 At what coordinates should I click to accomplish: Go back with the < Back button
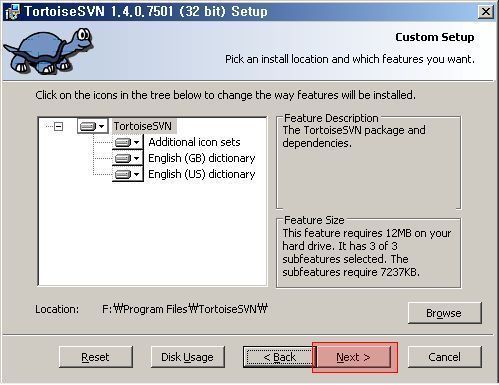pyautogui.click(x=279, y=357)
